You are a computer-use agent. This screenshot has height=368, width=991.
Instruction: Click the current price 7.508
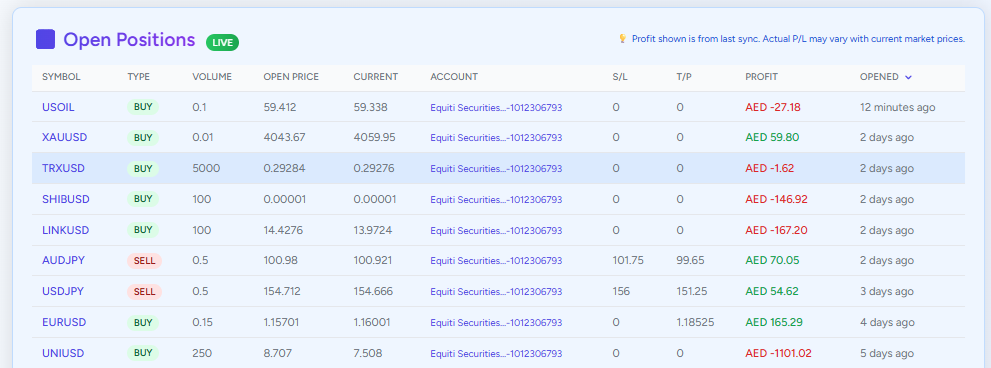[x=369, y=353]
